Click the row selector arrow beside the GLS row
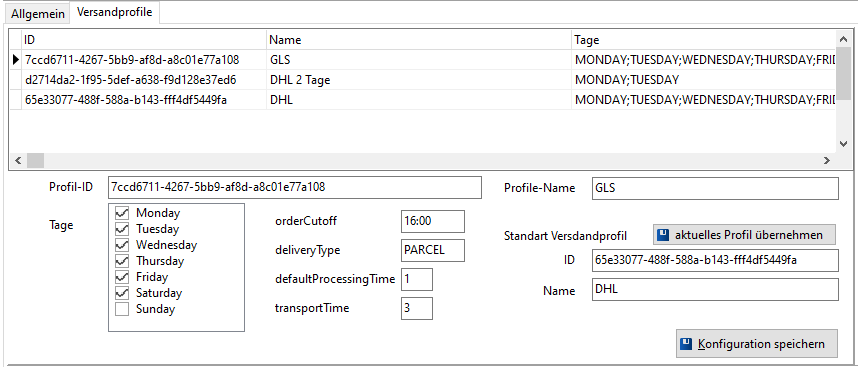Image resolution: width=858 pixels, height=367 pixels. point(15,59)
